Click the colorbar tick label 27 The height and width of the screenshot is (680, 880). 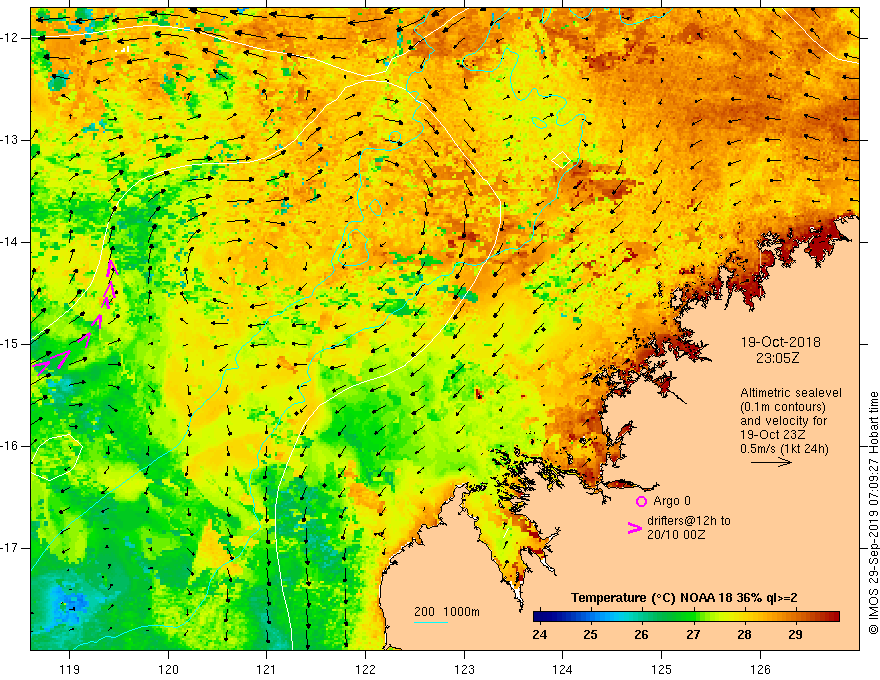click(693, 635)
